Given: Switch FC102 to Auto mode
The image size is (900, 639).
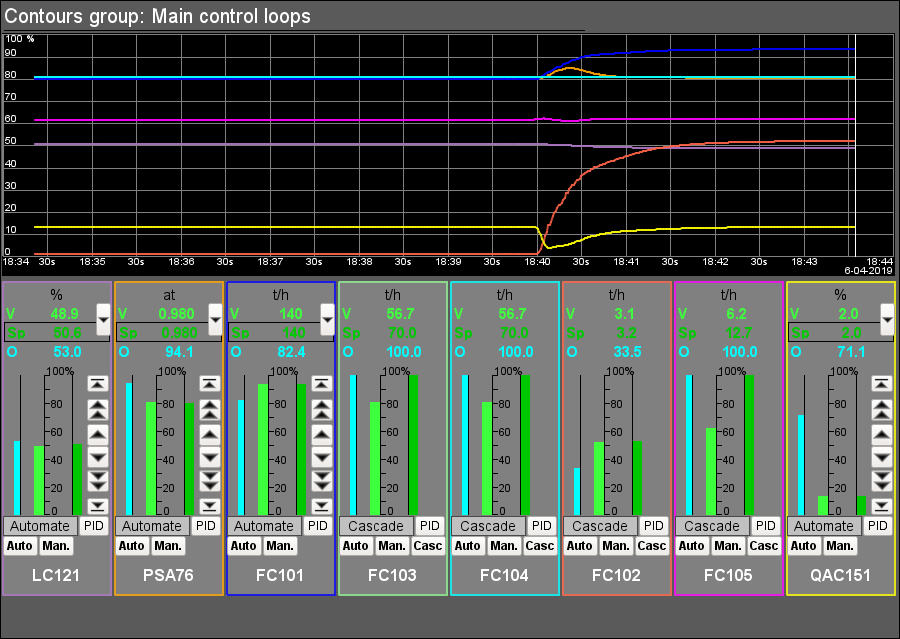Looking at the screenshot, I should pyautogui.click(x=579, y=546).
